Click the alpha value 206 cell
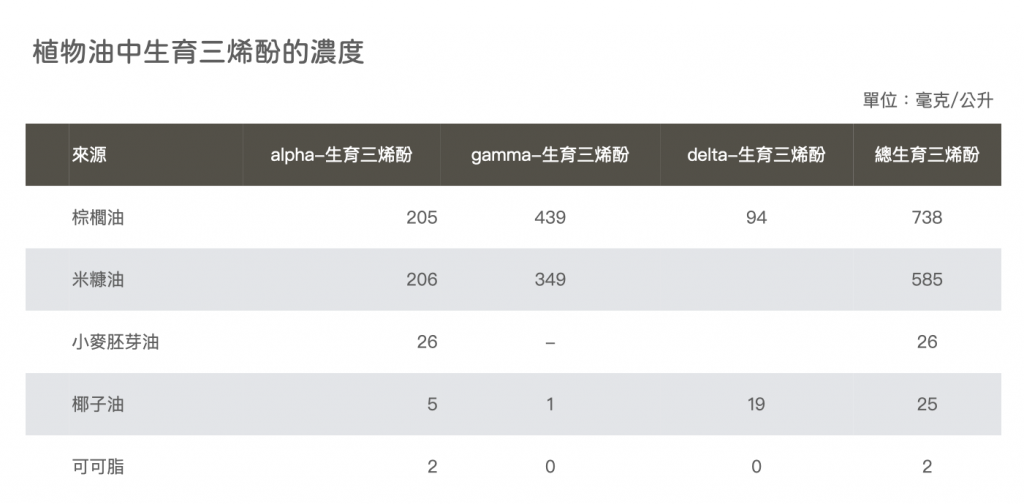 coord(422,280)
